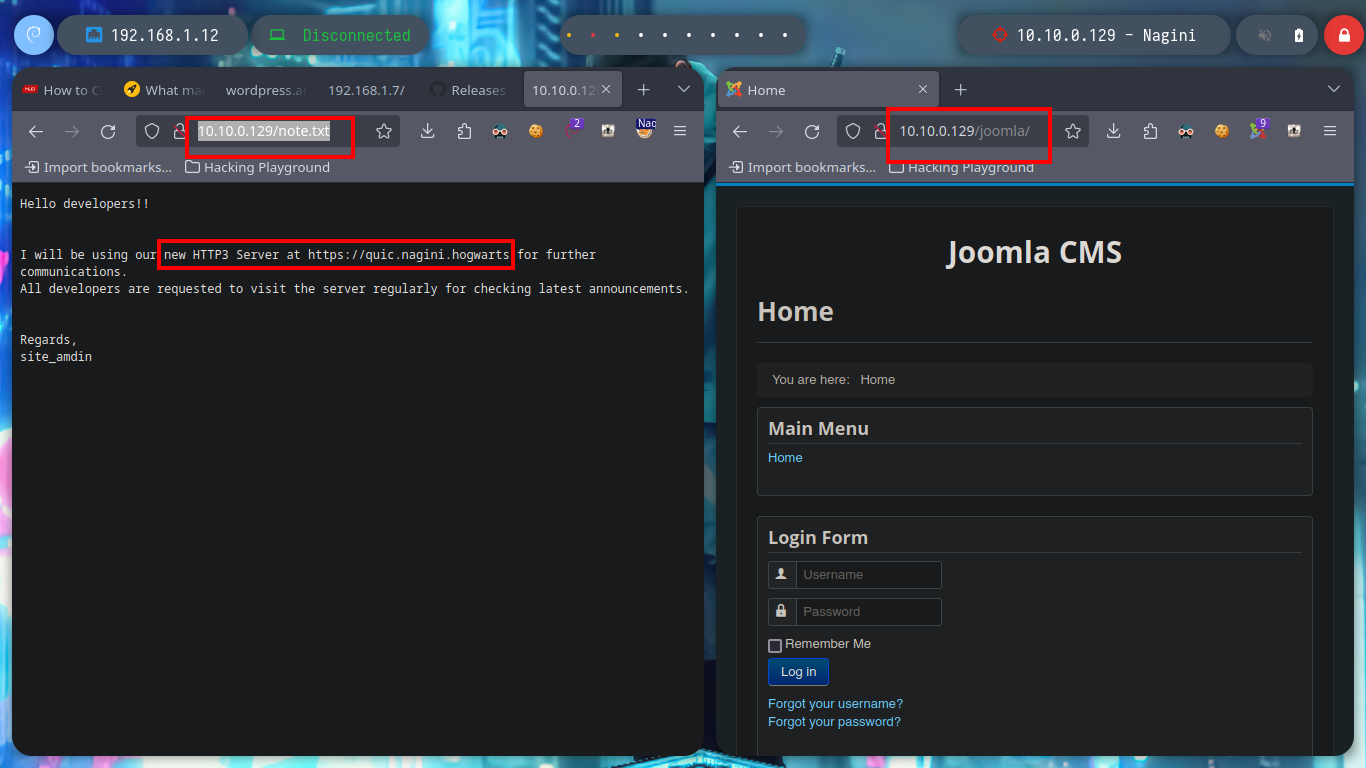The width and height of the screenshot is (1366, 768).
Task: Open downloads panel in note.txt window
Action: pos(428,131)
